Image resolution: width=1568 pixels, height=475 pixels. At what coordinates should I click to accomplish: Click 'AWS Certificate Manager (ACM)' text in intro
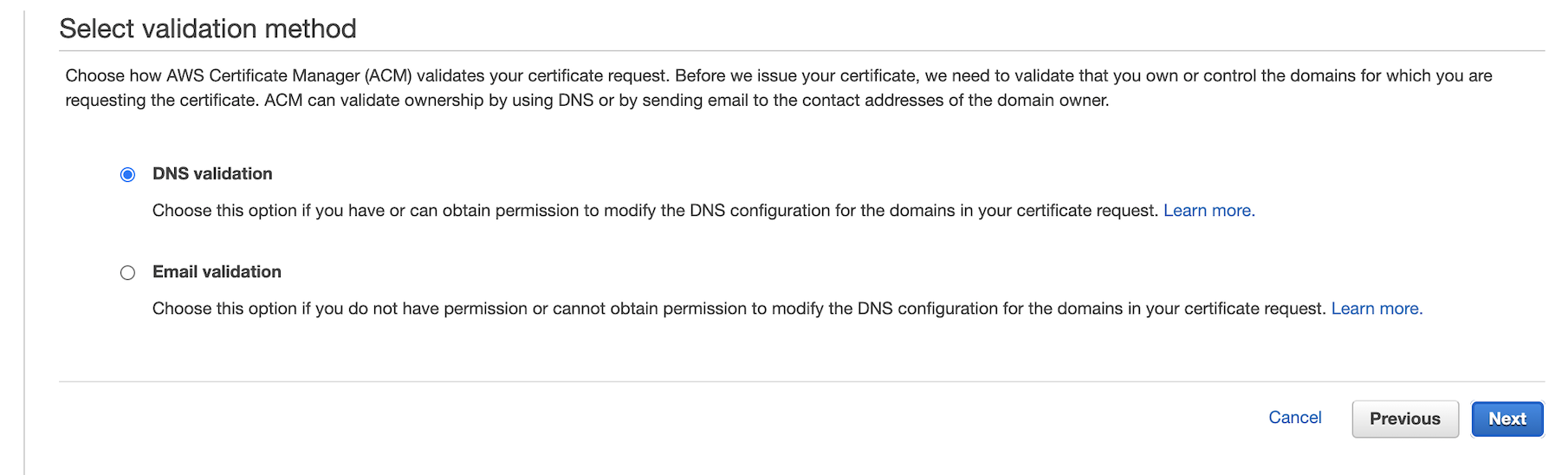[289, 75]
